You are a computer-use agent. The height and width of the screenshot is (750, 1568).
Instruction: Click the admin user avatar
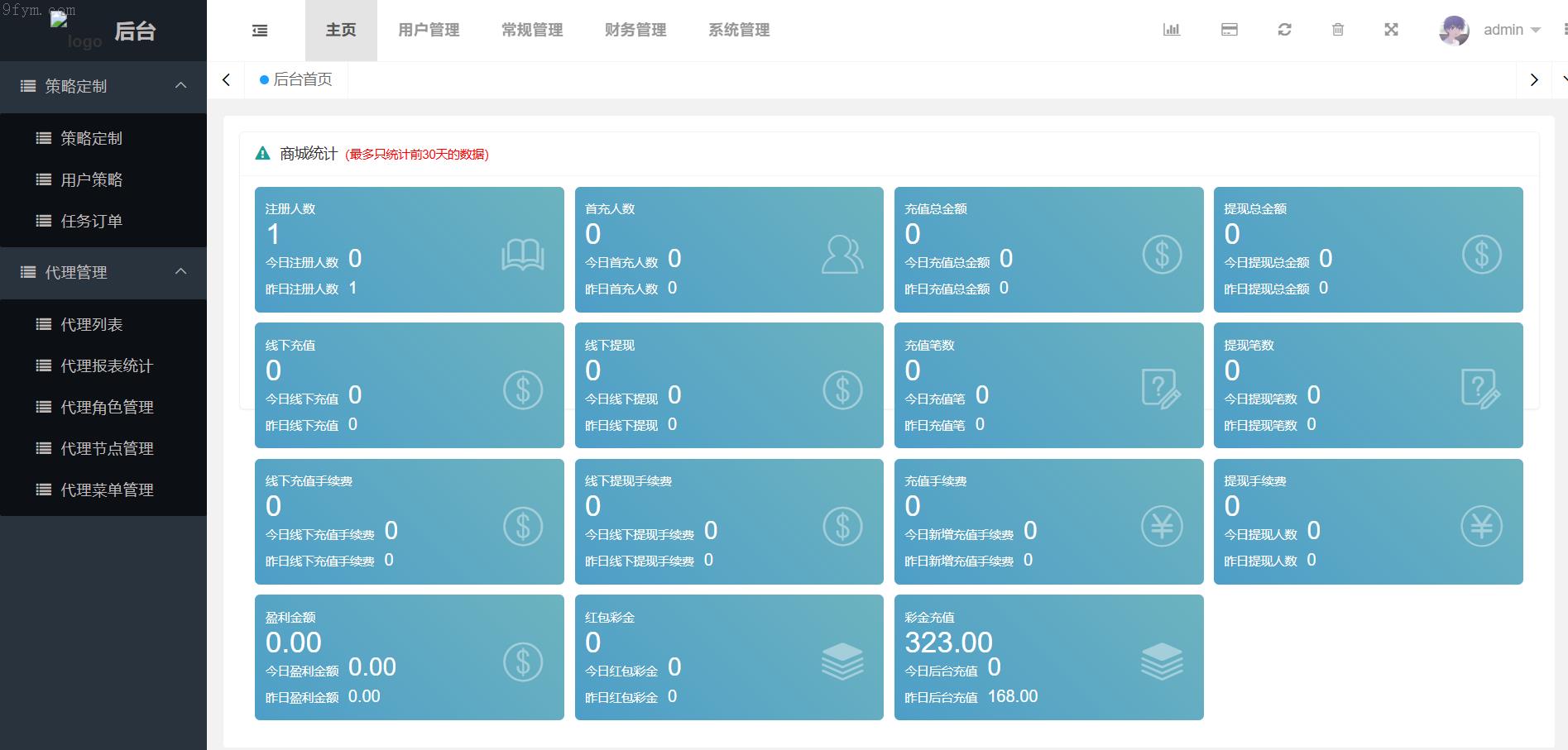1454,31
